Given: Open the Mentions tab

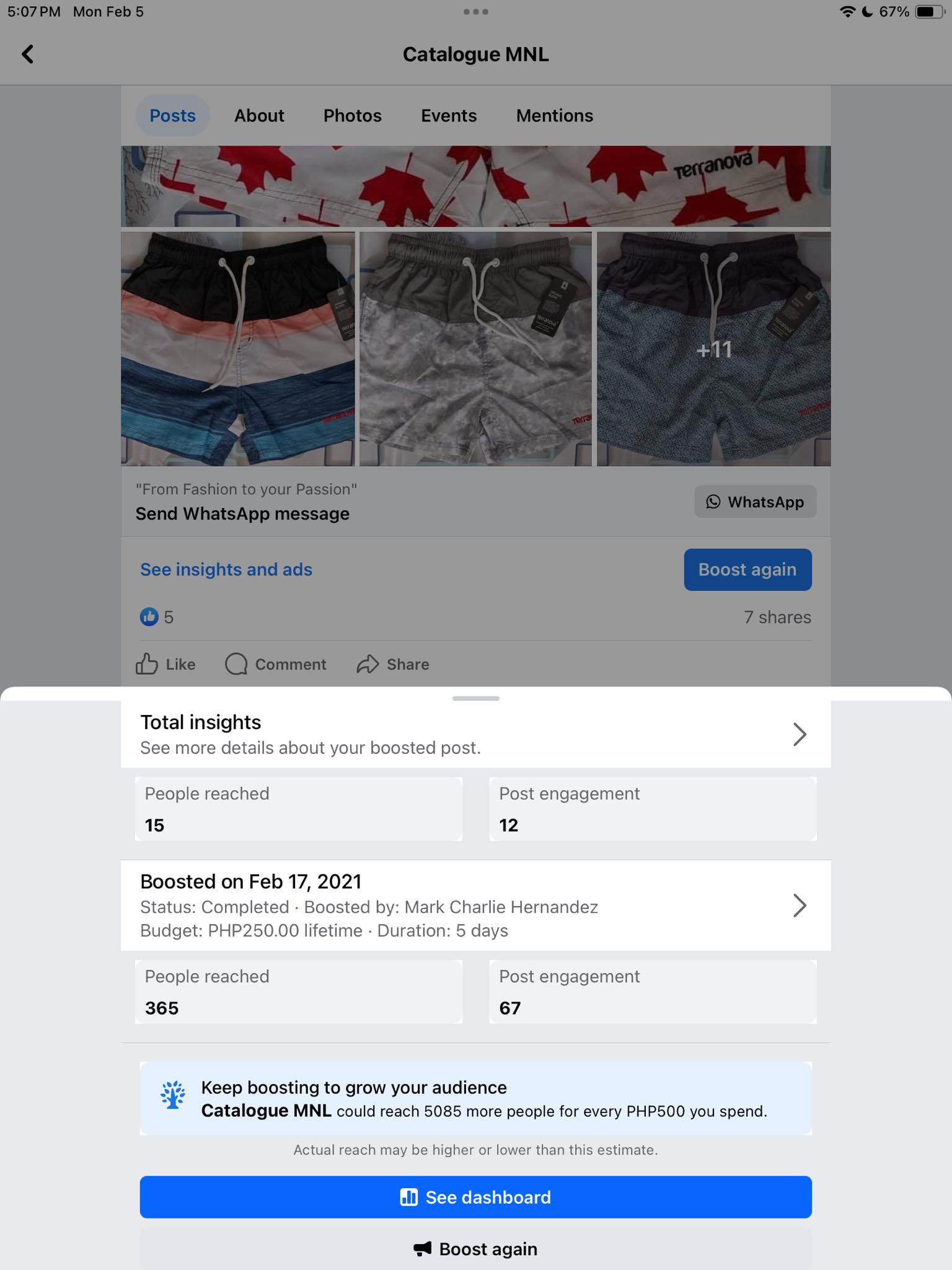Looking at the screenshot, I should click(554, 116).
